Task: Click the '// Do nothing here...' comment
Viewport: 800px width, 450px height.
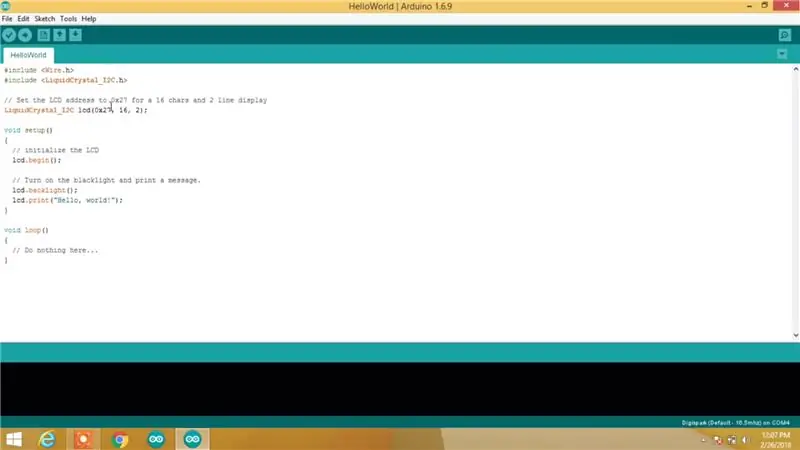Action: (x=55, y=251)
